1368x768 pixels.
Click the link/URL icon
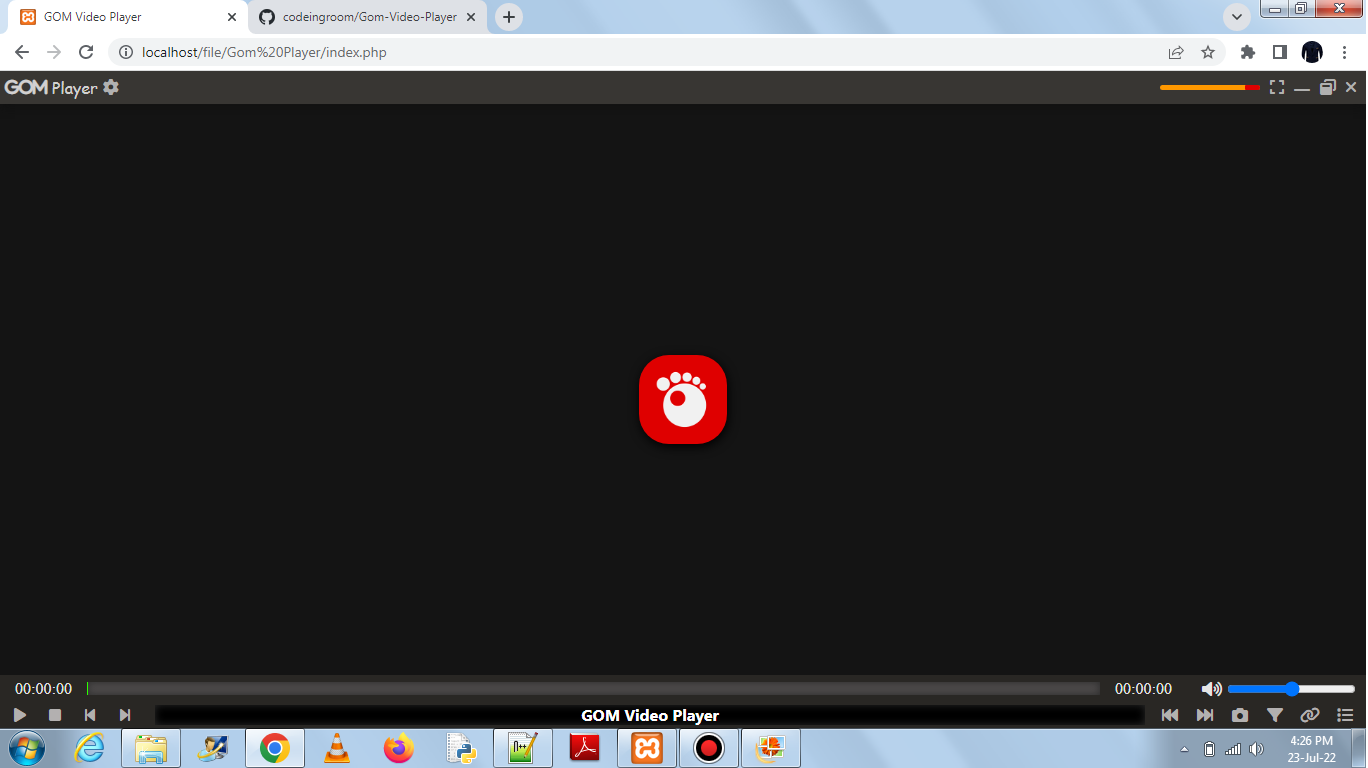click(1310, 715)
